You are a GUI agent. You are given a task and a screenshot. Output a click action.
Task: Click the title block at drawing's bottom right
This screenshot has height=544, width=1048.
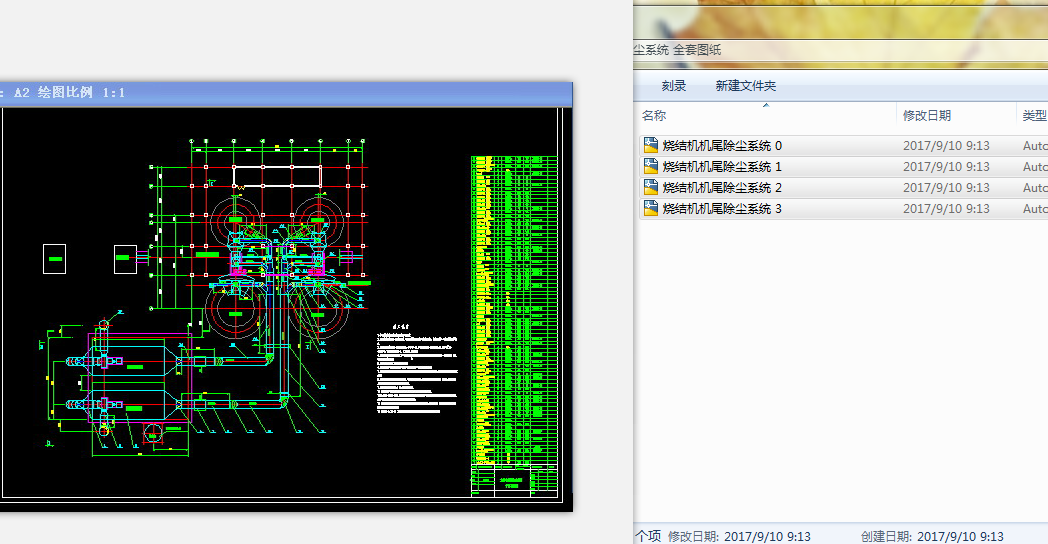pyautogui.click(x=514, y=481)
